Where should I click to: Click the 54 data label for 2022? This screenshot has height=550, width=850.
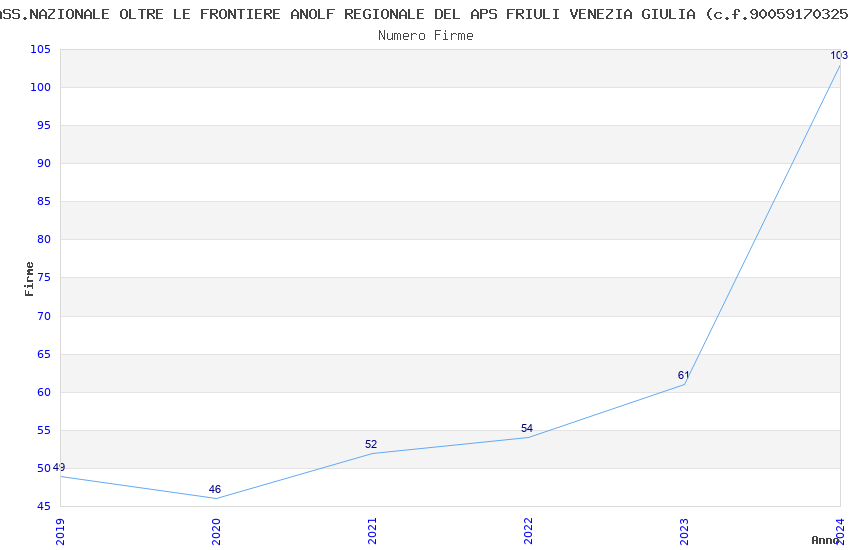527,429
